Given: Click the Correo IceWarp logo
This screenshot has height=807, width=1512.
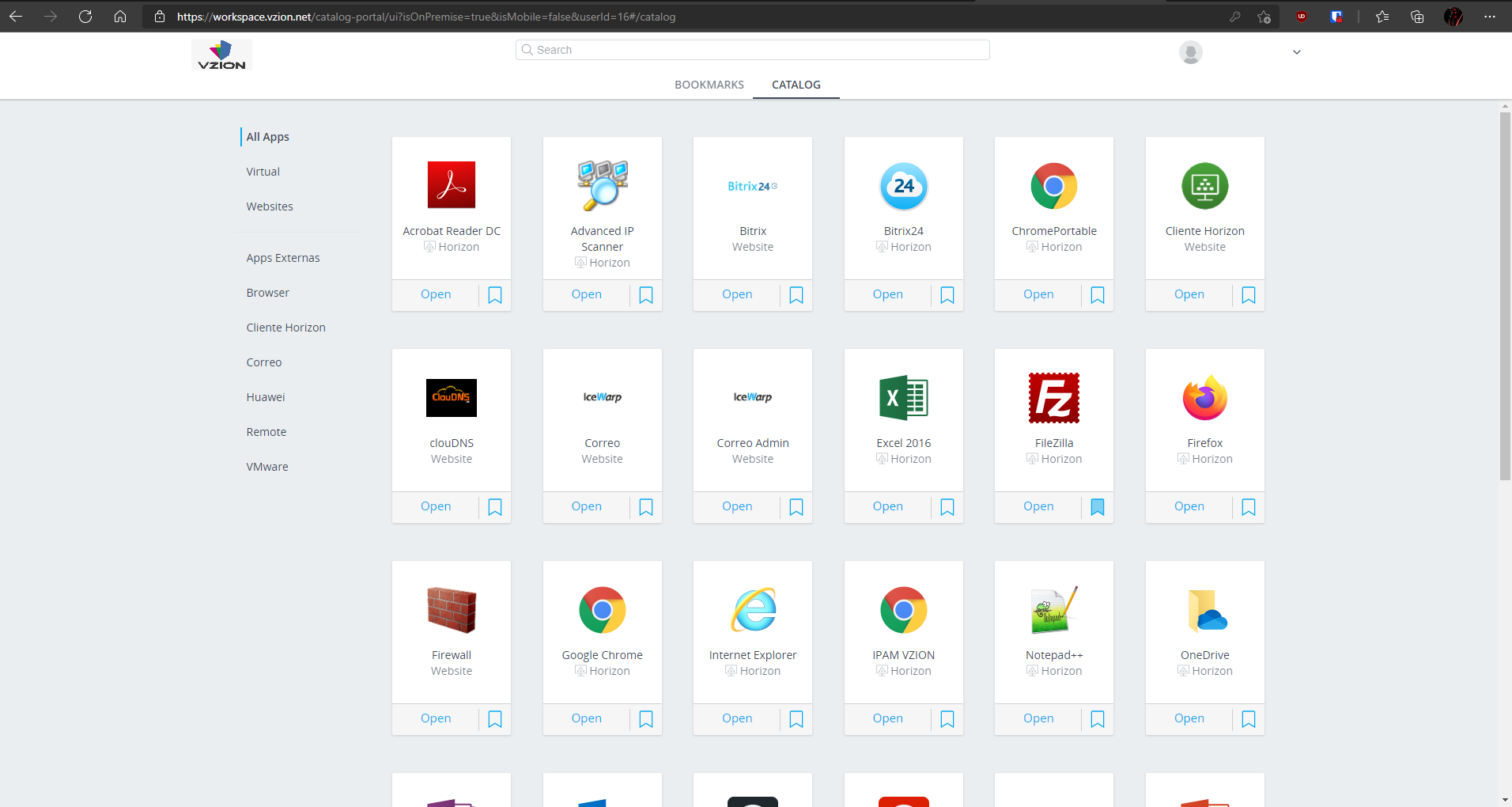Looking at the screenshot, I should pyautogui.click(x=603, y=397).
